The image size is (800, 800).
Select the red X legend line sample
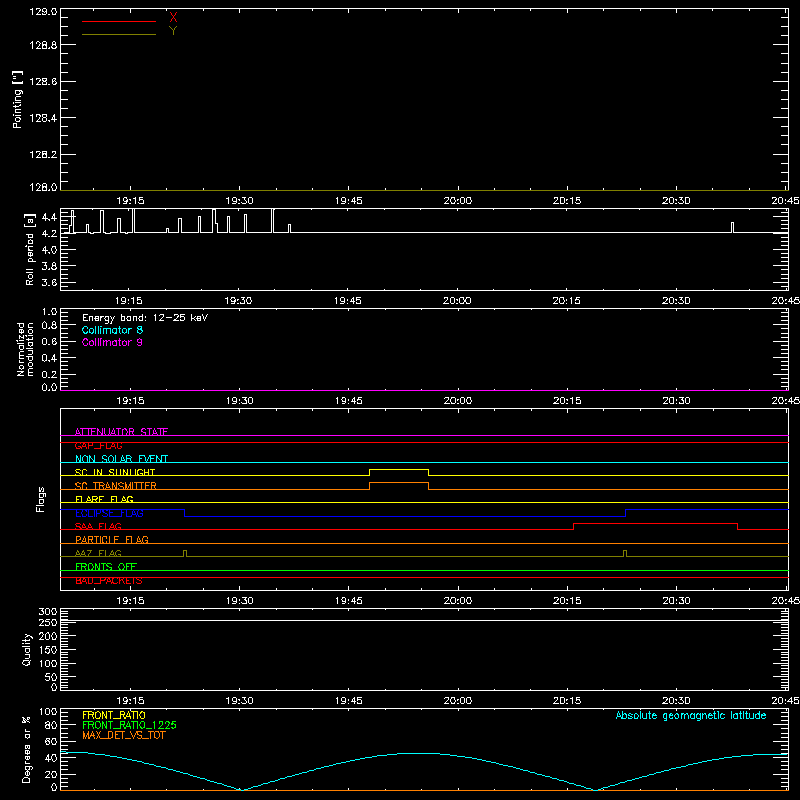pyautogui.click(x=119, y=21)
